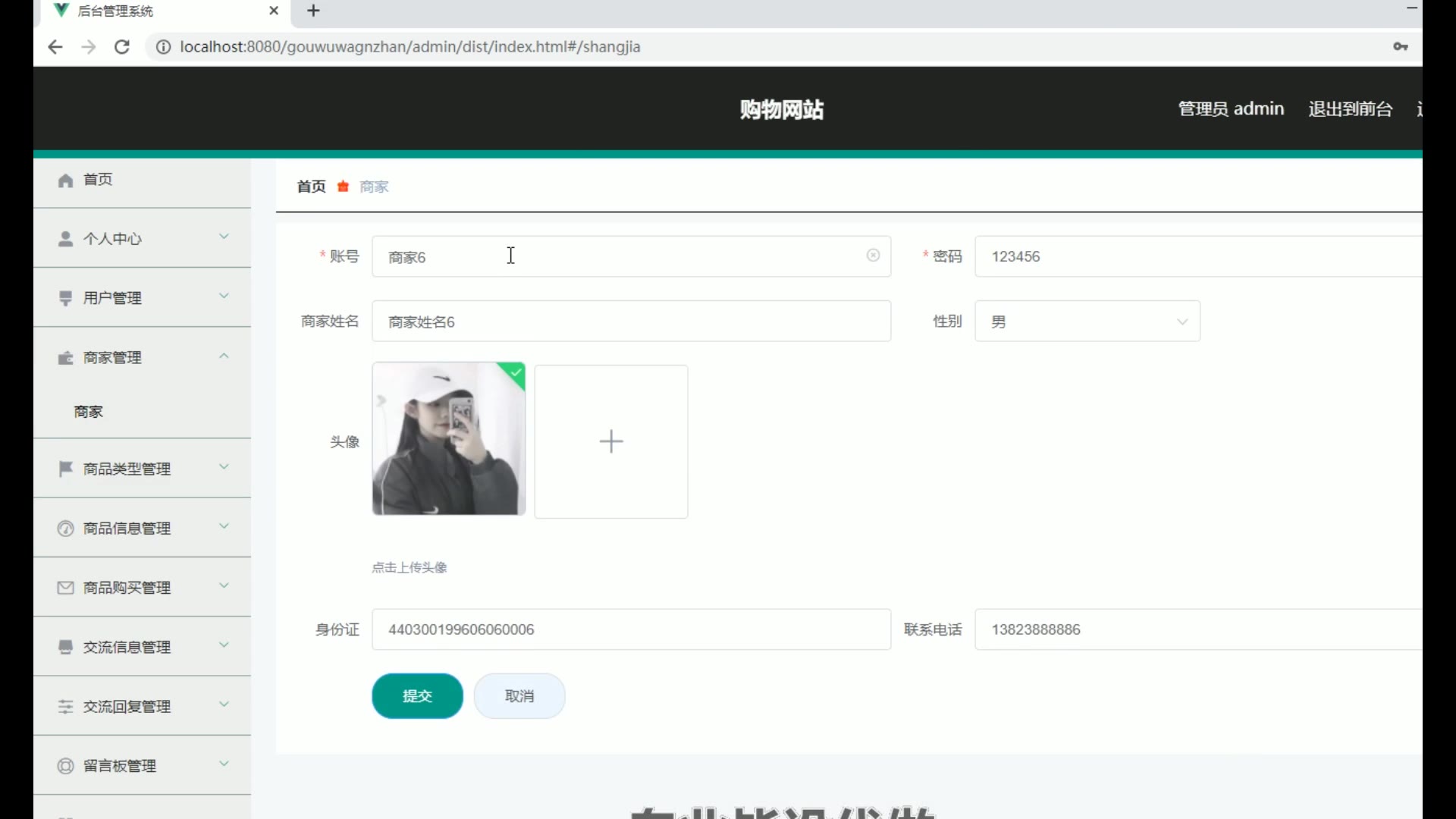Click the 商品类型管理 flag icon
Image resolution: width=1456 pixels, height=819 pixels.
coord(66,469)
